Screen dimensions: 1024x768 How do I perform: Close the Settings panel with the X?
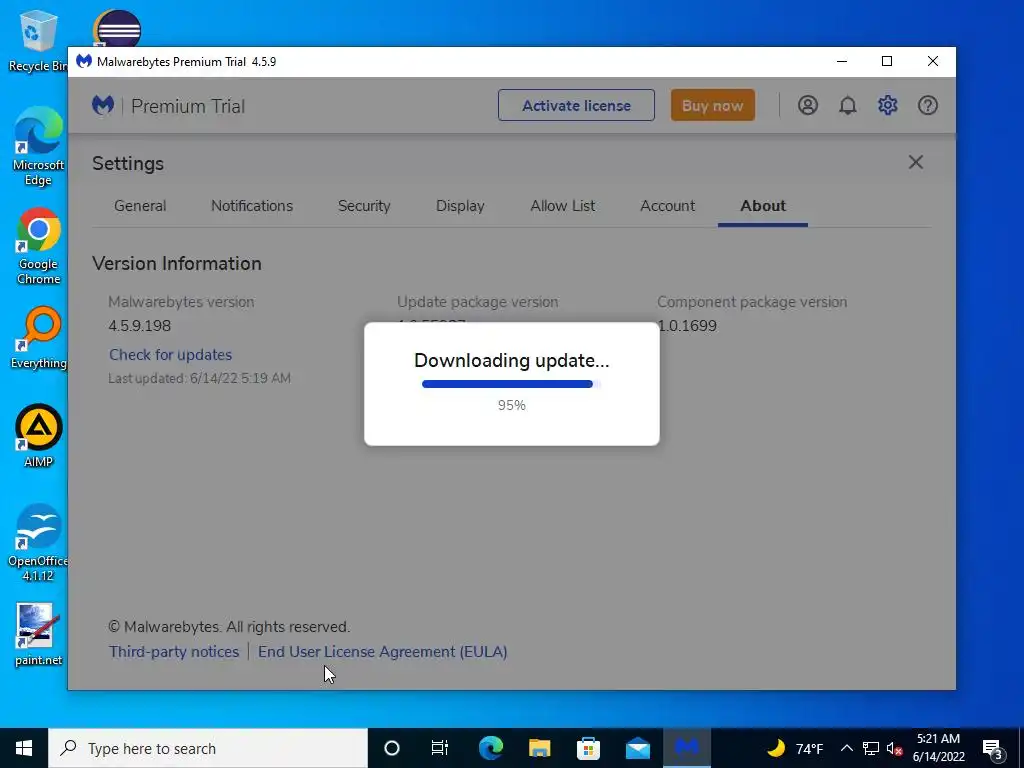916,162
